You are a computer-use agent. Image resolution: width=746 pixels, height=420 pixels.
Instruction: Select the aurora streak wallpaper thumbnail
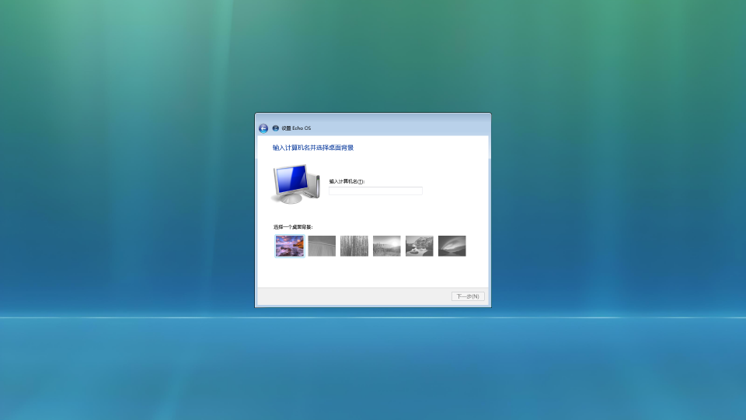coord(452,246)
